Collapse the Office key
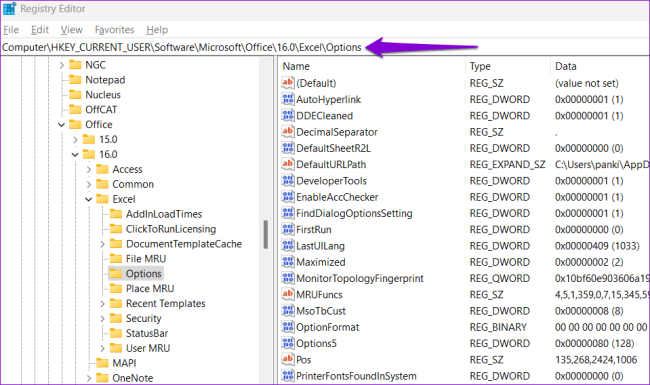This screenshot has height=385, width=650. click(x=61, y=125)
